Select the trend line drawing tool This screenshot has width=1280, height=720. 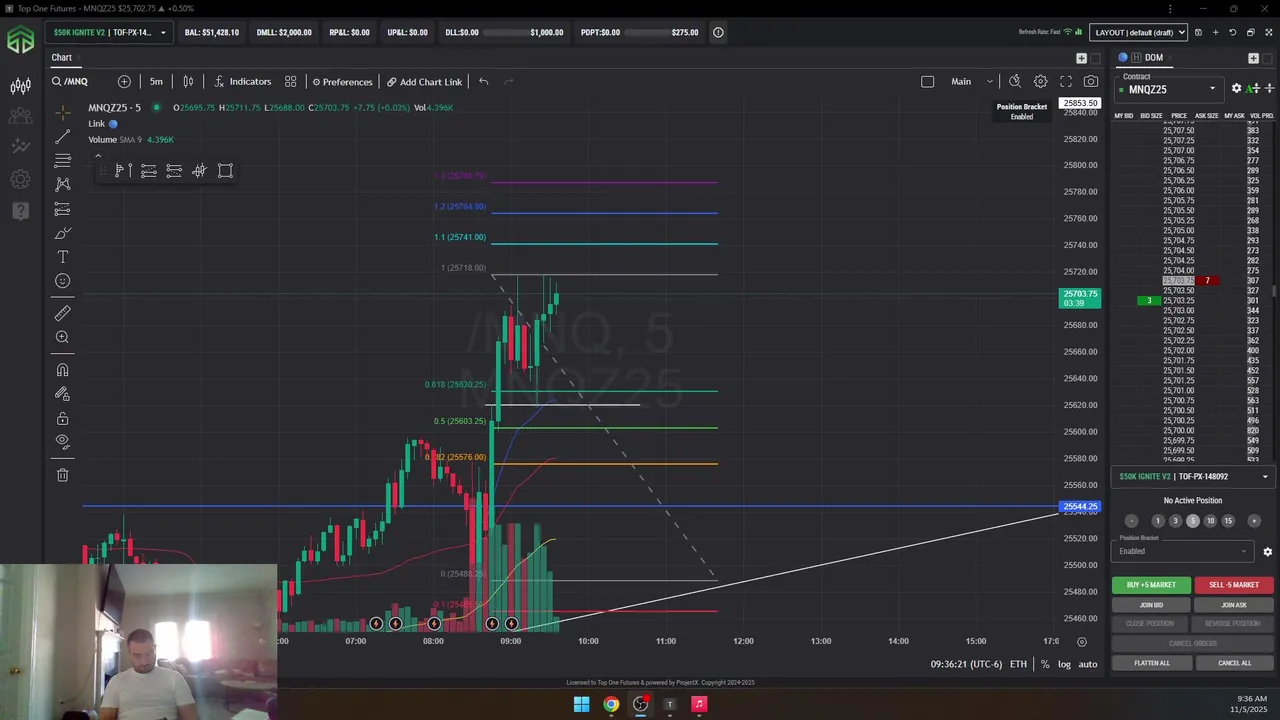pos(62,136)
